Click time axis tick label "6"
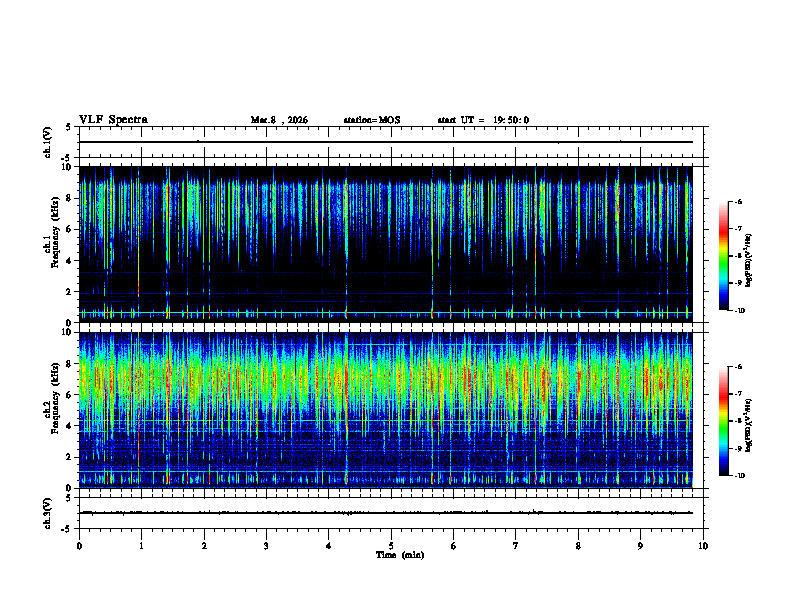The height and width of the screenshot is (612, 792). [x=453, y=546]
